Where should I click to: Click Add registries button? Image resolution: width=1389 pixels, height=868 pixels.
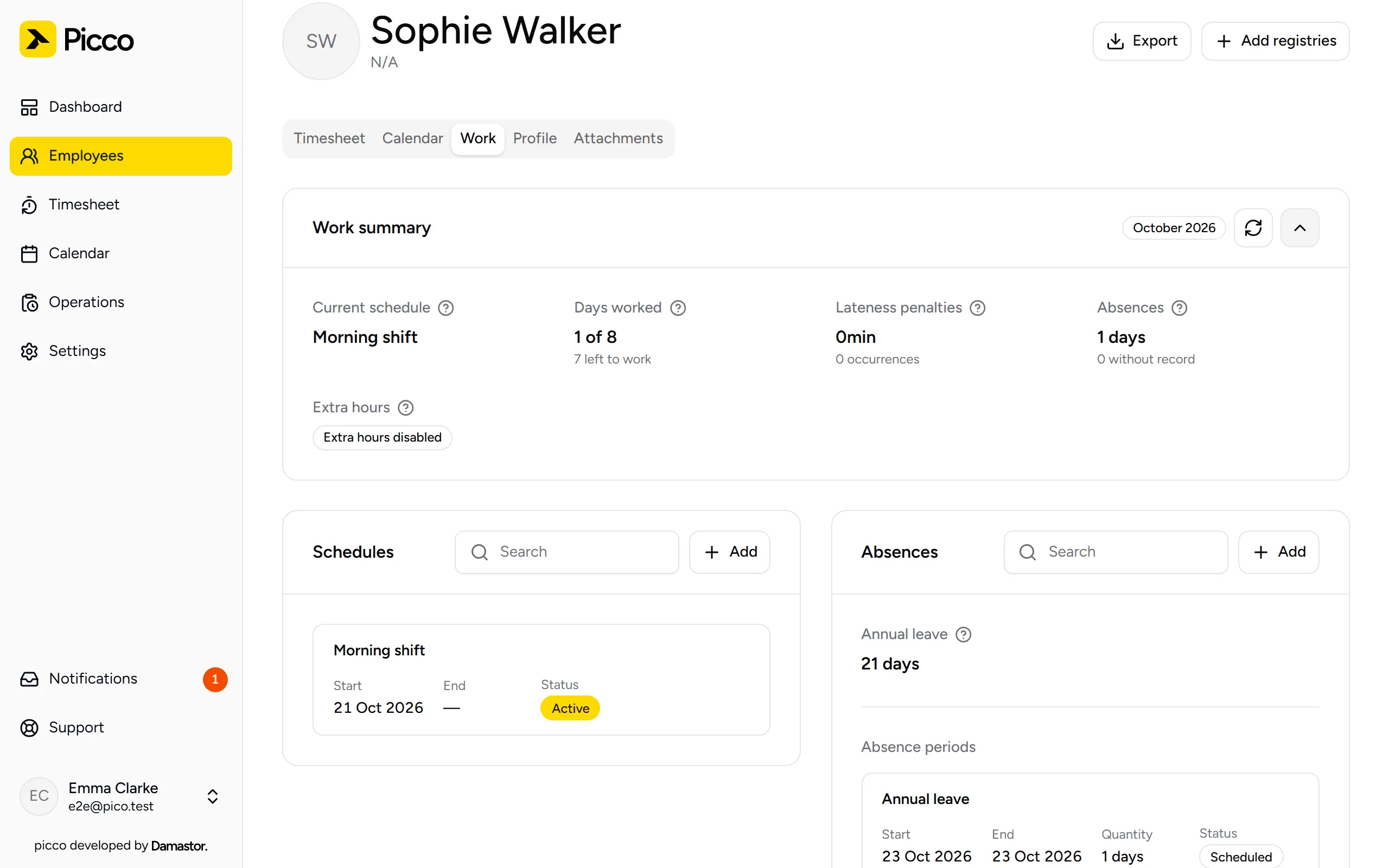[x=1275, y=41]
